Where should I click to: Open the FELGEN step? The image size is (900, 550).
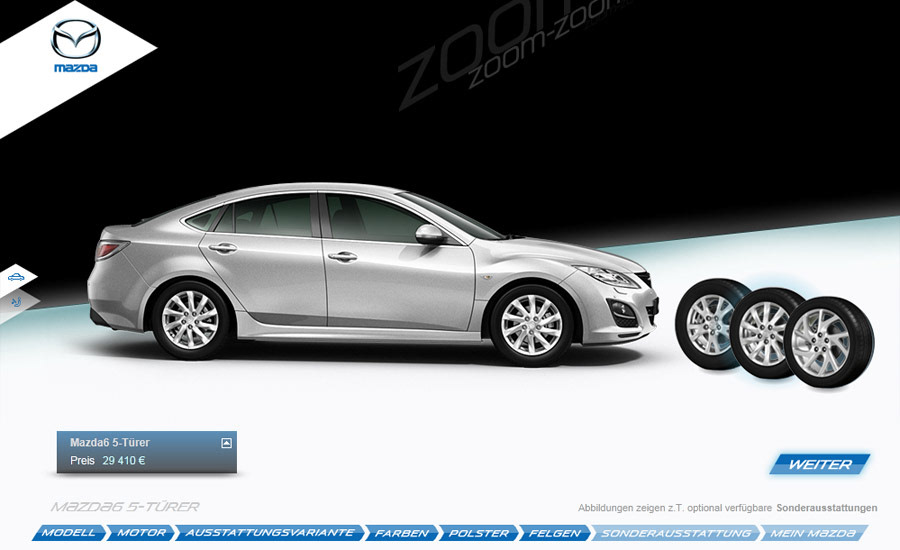click(555, 533)
